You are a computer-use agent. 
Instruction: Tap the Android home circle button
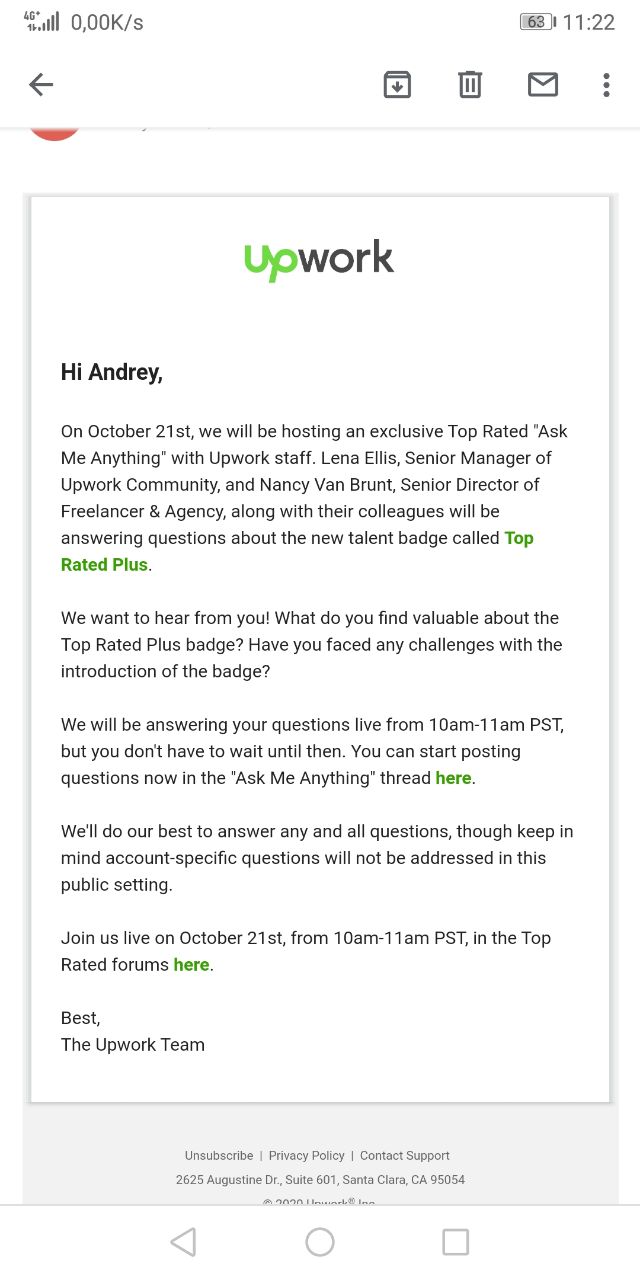(x=320, y=1242)
